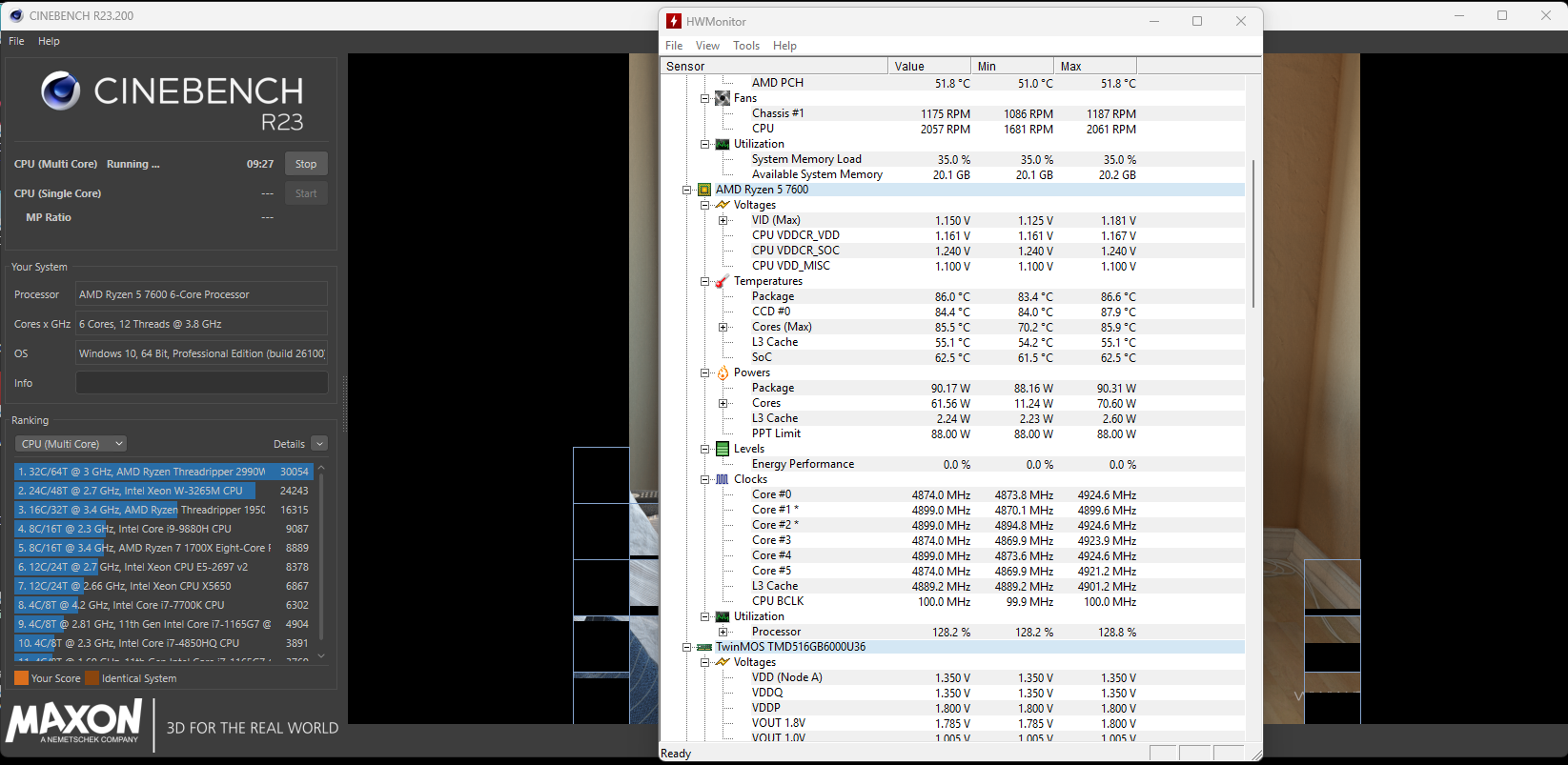The height and width of the screenshot is (765, 1568).
Task: Expand the Processor utilization row
Action: [x=723, y=632]
